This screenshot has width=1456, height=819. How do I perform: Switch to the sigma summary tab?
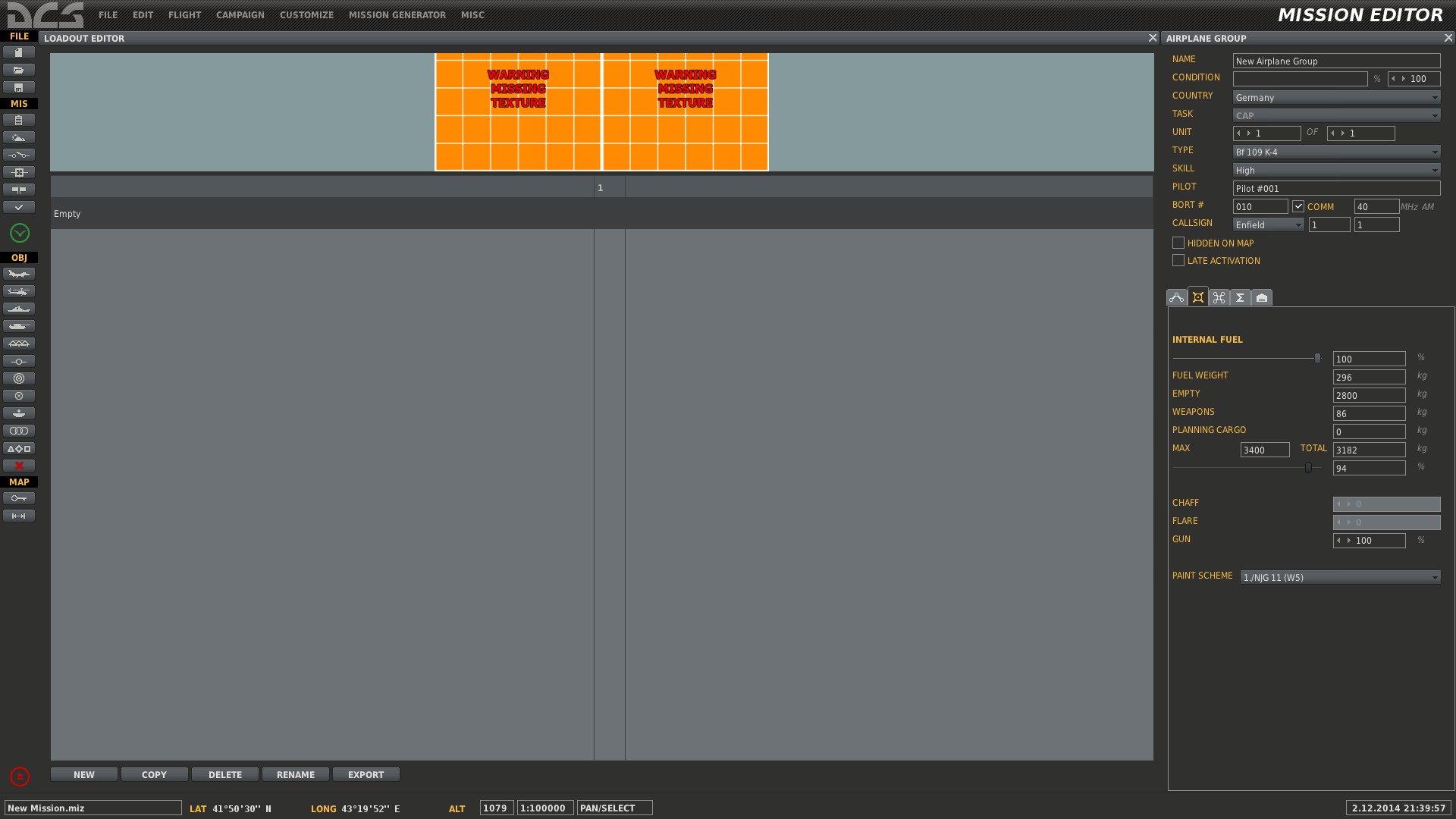[x=1241, y=297]
